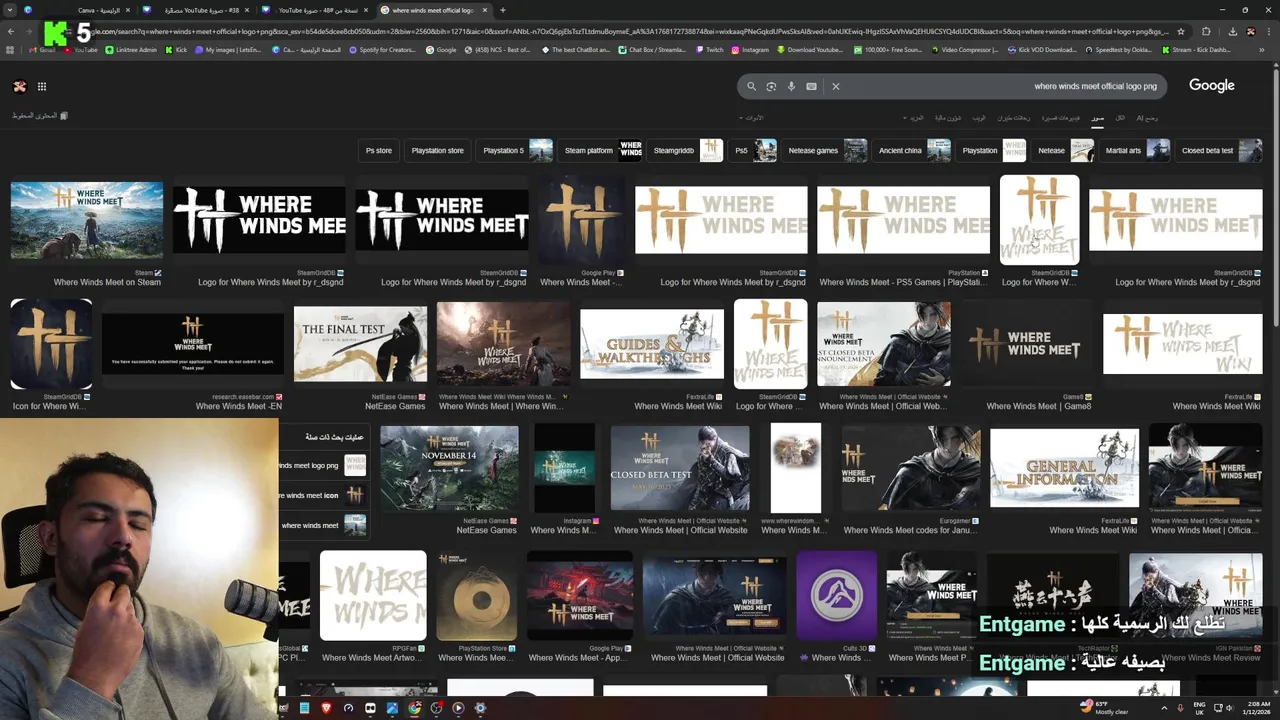This screenshot has width=1280, height=720.
Task: Click the Steamgriddb filter chip
Action: (x=685, y=150)
